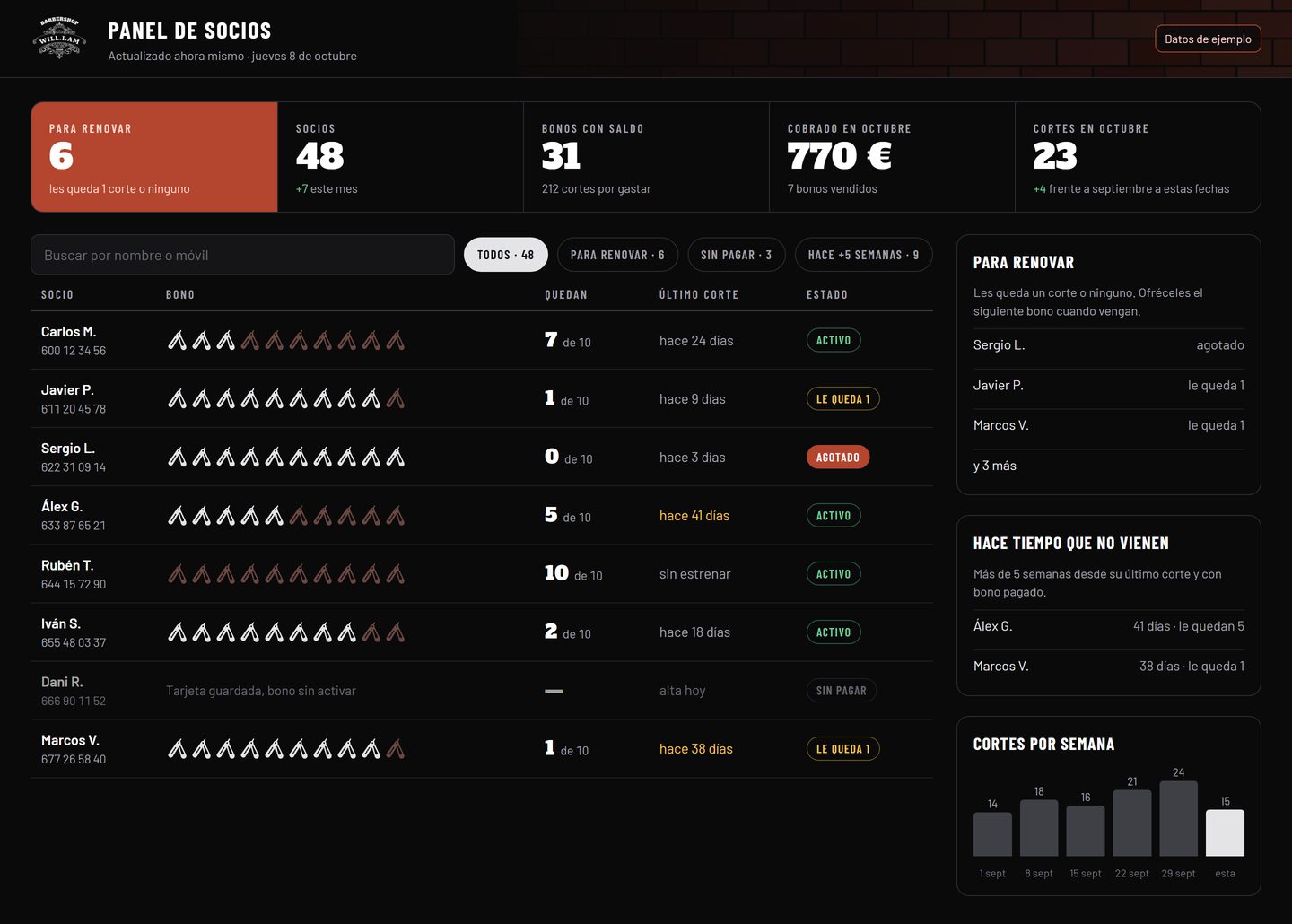Switch to HACE +5 SEMANAS · 9 filter

pyautogui.click(x=863, y=255)
